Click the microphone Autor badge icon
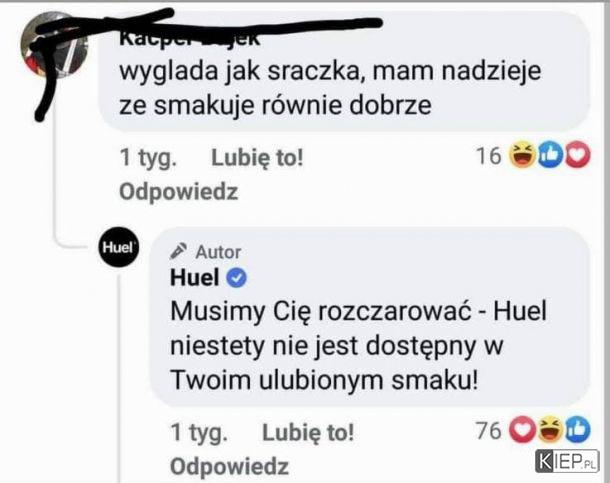 pos(179,251)
